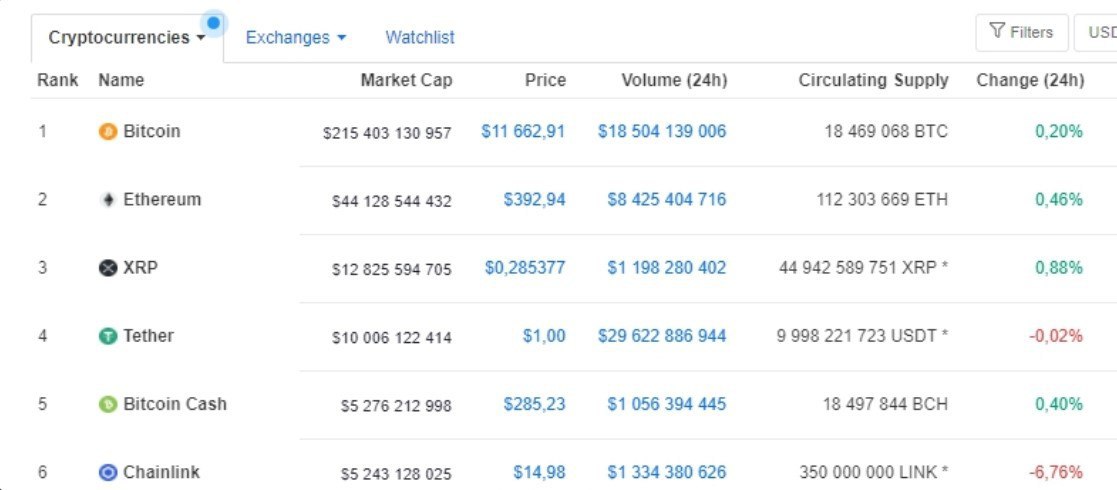Open the Chainlink name link
The image size is (1117, 490).
coord(161,473)
